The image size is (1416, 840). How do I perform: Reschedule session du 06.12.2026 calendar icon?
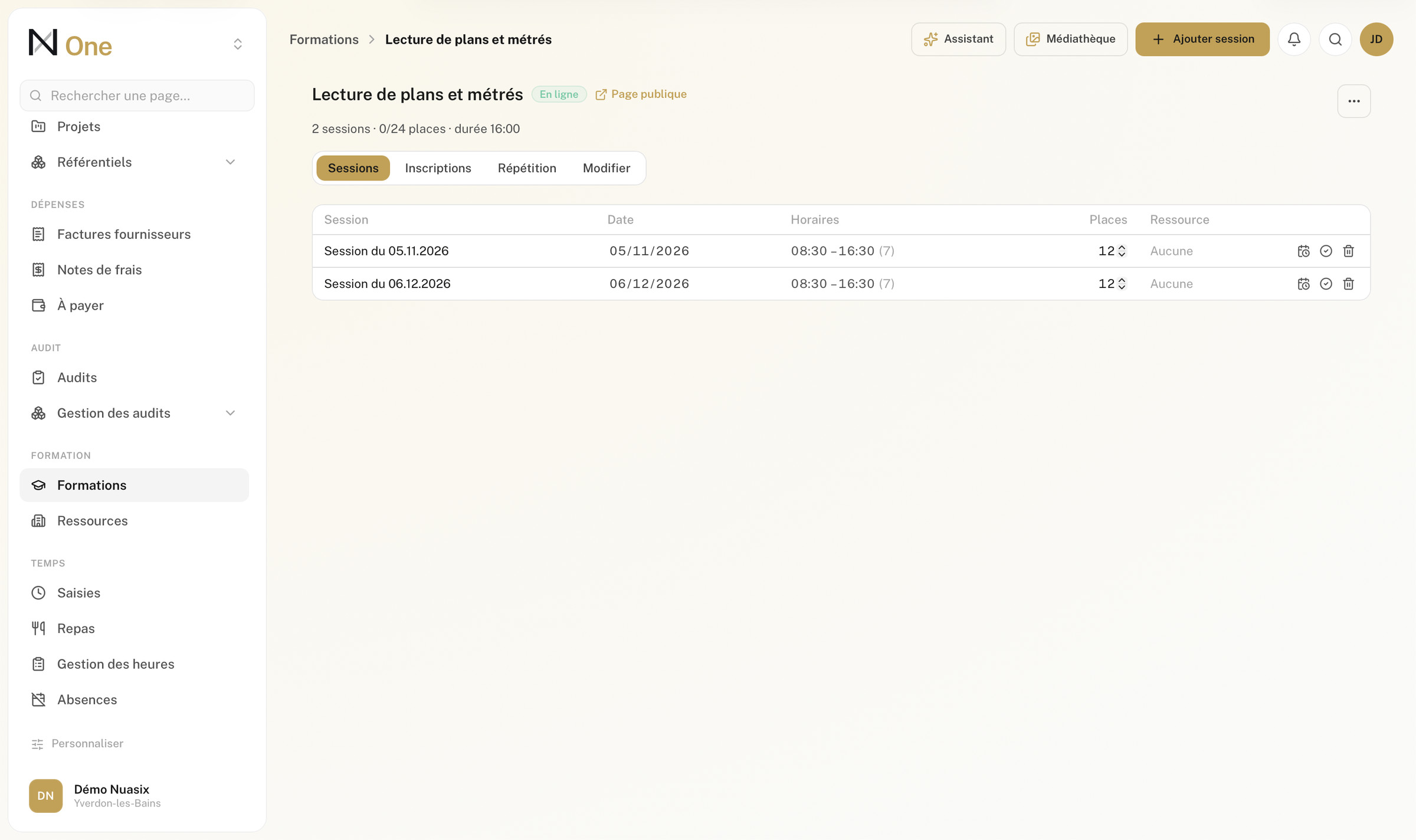[1303, 284]
